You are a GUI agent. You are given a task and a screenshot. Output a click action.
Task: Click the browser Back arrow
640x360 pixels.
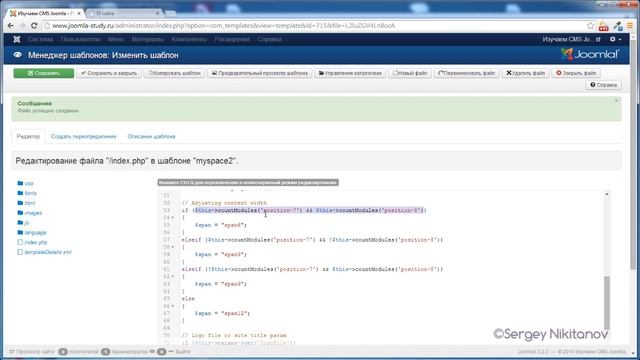11,26
